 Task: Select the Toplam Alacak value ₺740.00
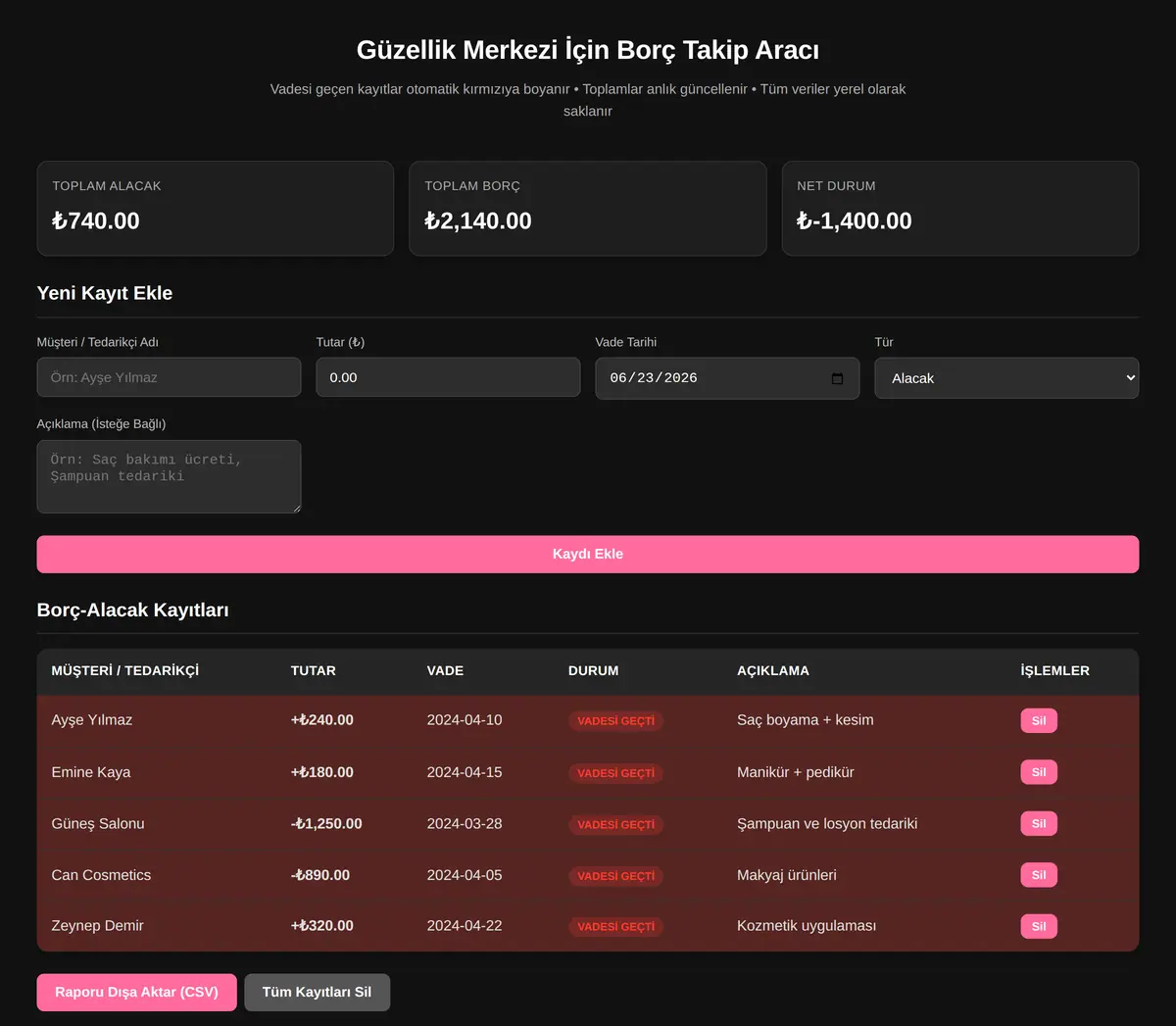tap(96, 220)
